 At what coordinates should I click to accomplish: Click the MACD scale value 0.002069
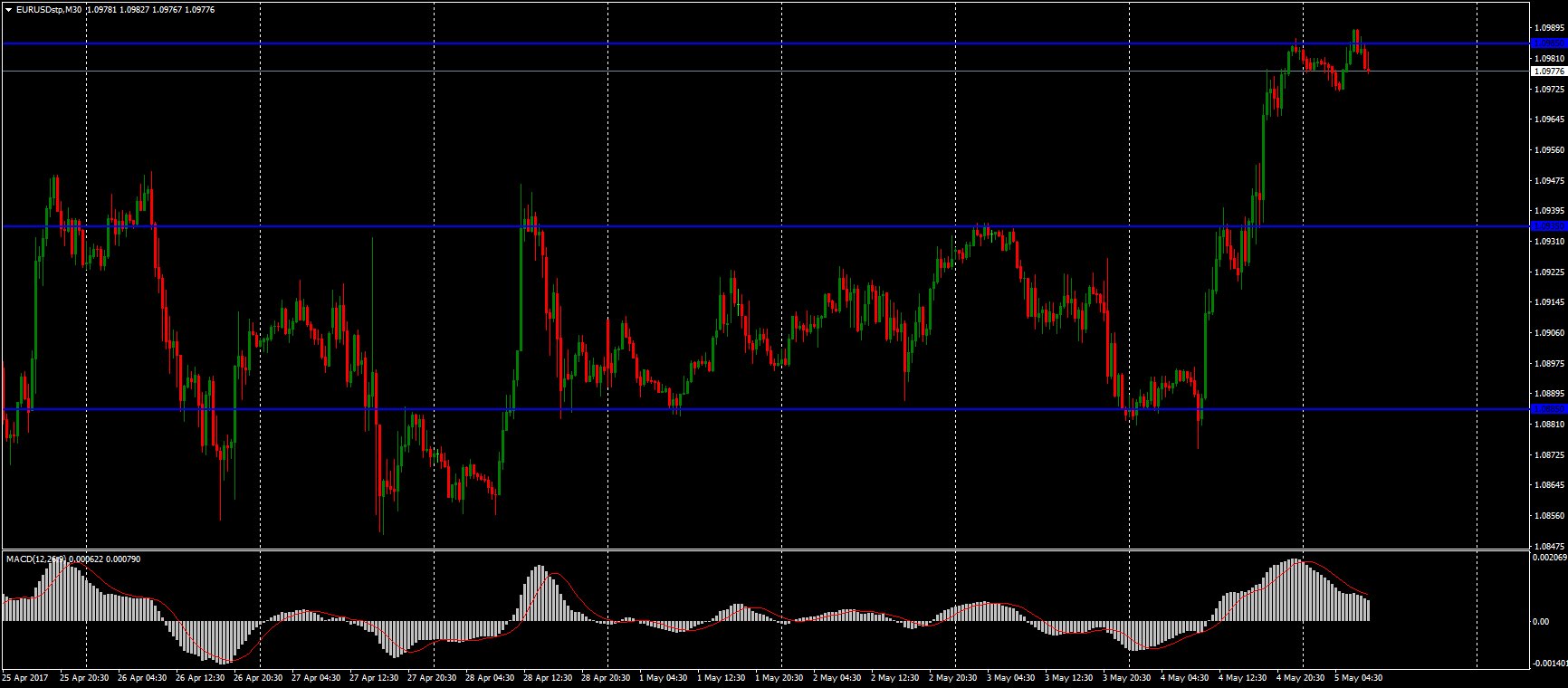[1550, 558]
